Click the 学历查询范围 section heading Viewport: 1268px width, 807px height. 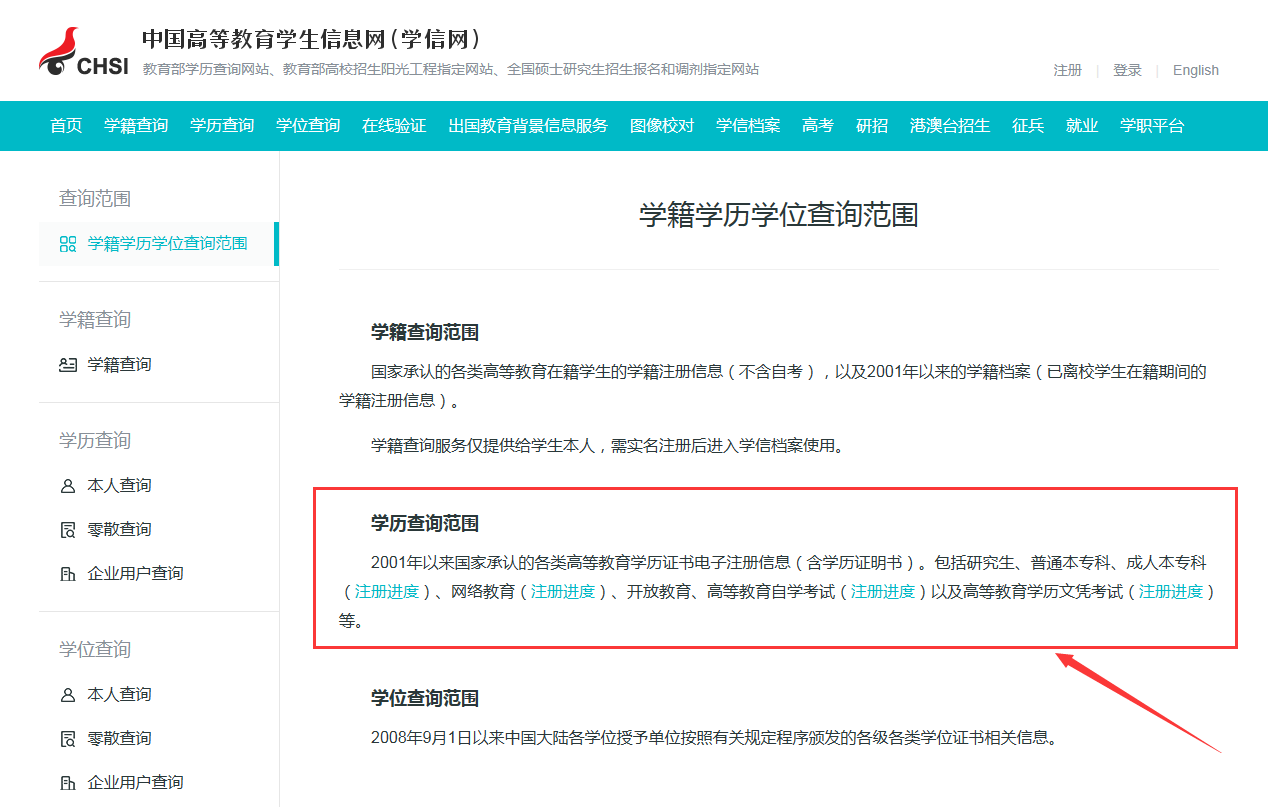425,524
